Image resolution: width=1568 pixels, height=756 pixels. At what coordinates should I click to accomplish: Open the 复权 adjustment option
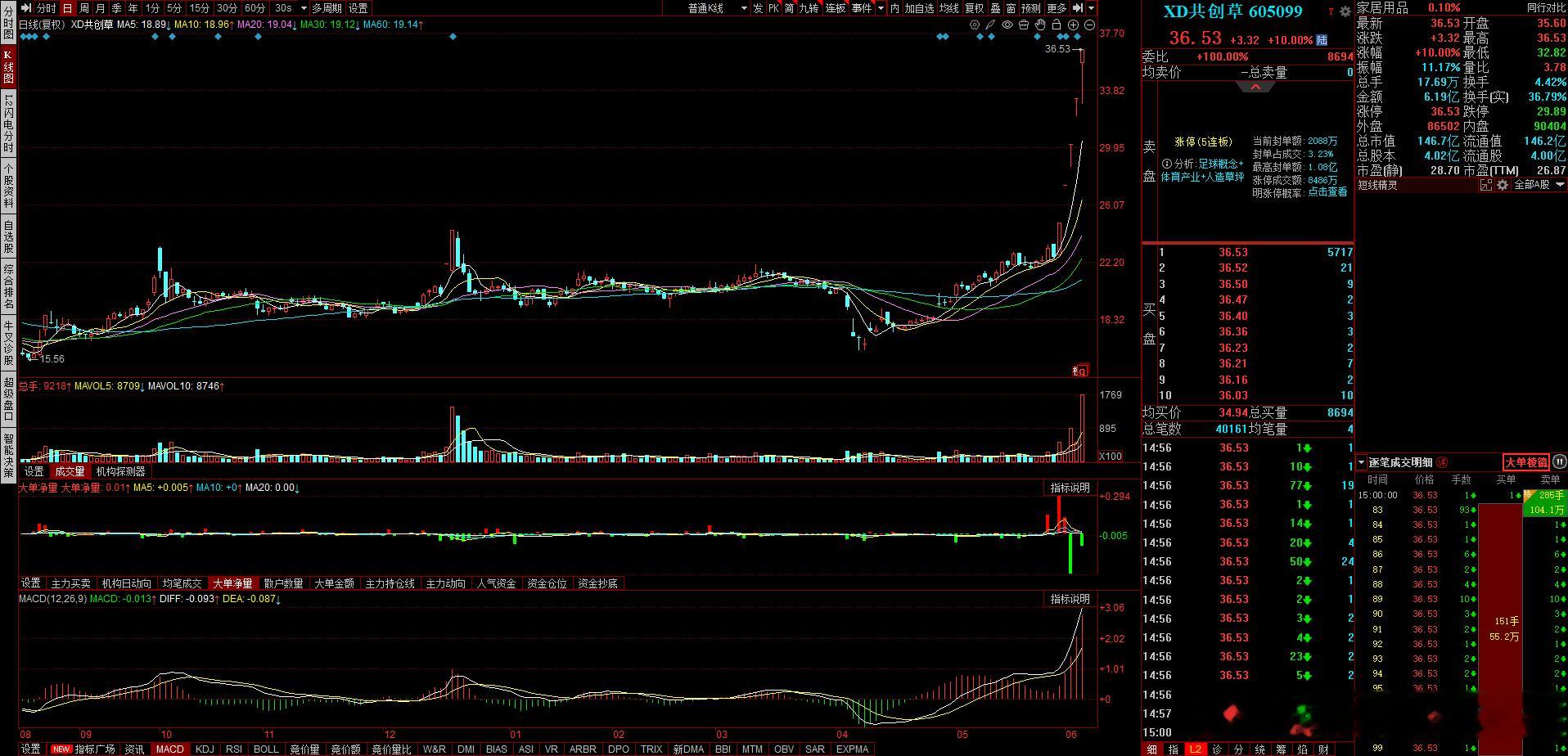point(974,7)
